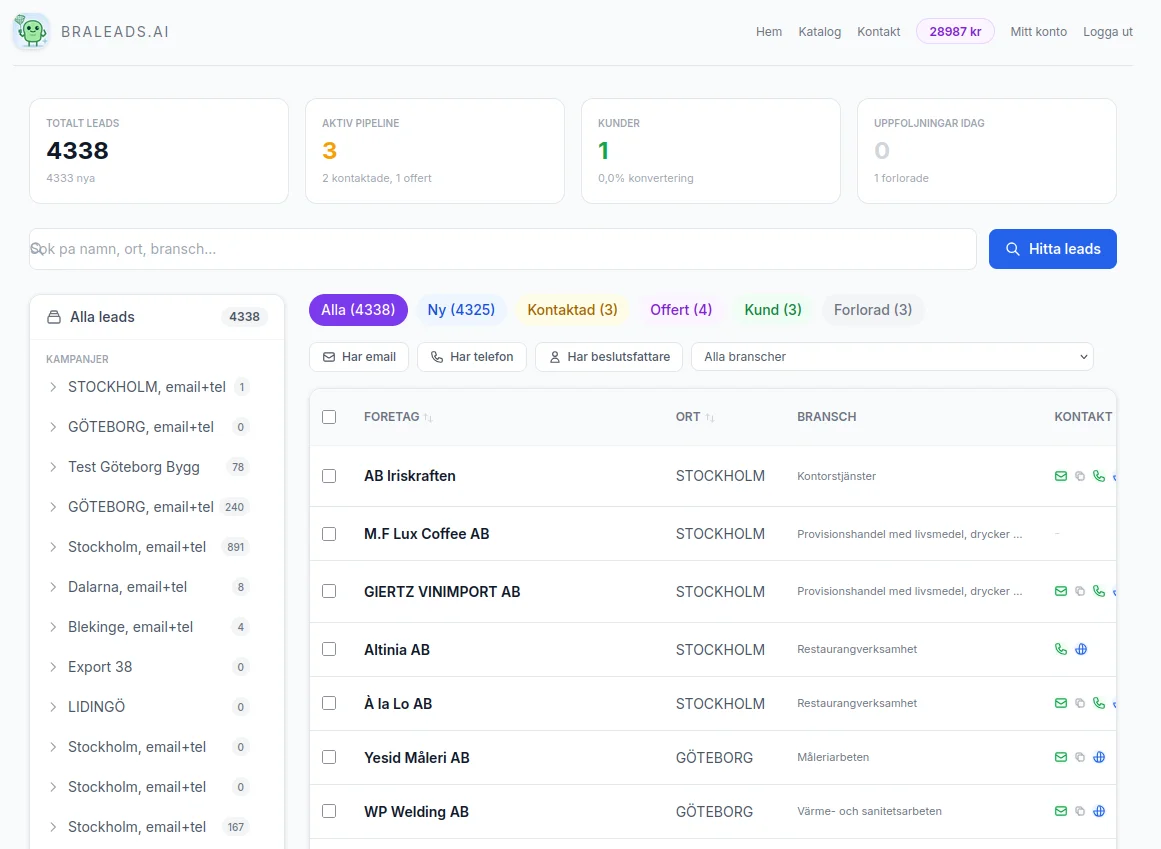Click the phone icon for À la Lo AB

[1098, 703]
